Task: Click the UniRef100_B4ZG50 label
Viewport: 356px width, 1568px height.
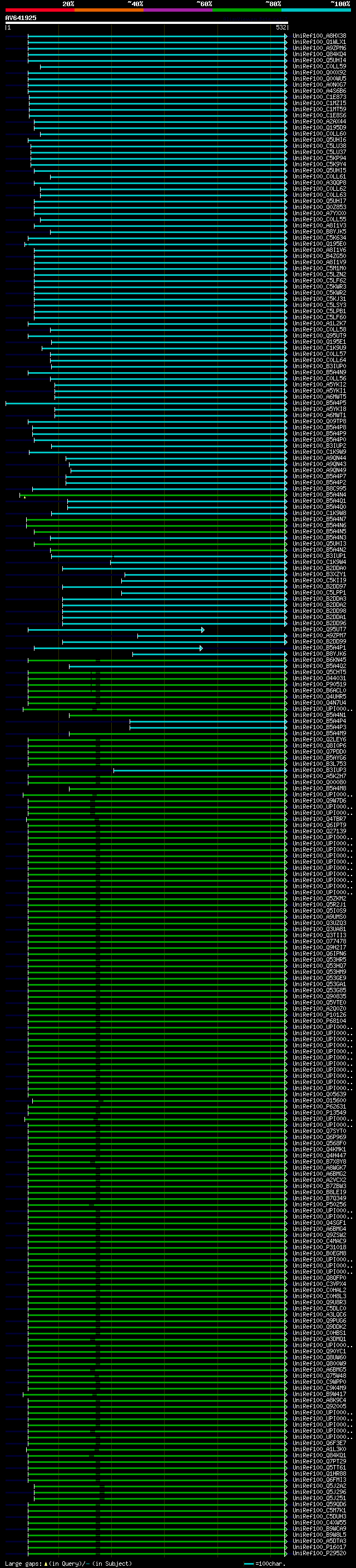Action: (x=319, y=256)
